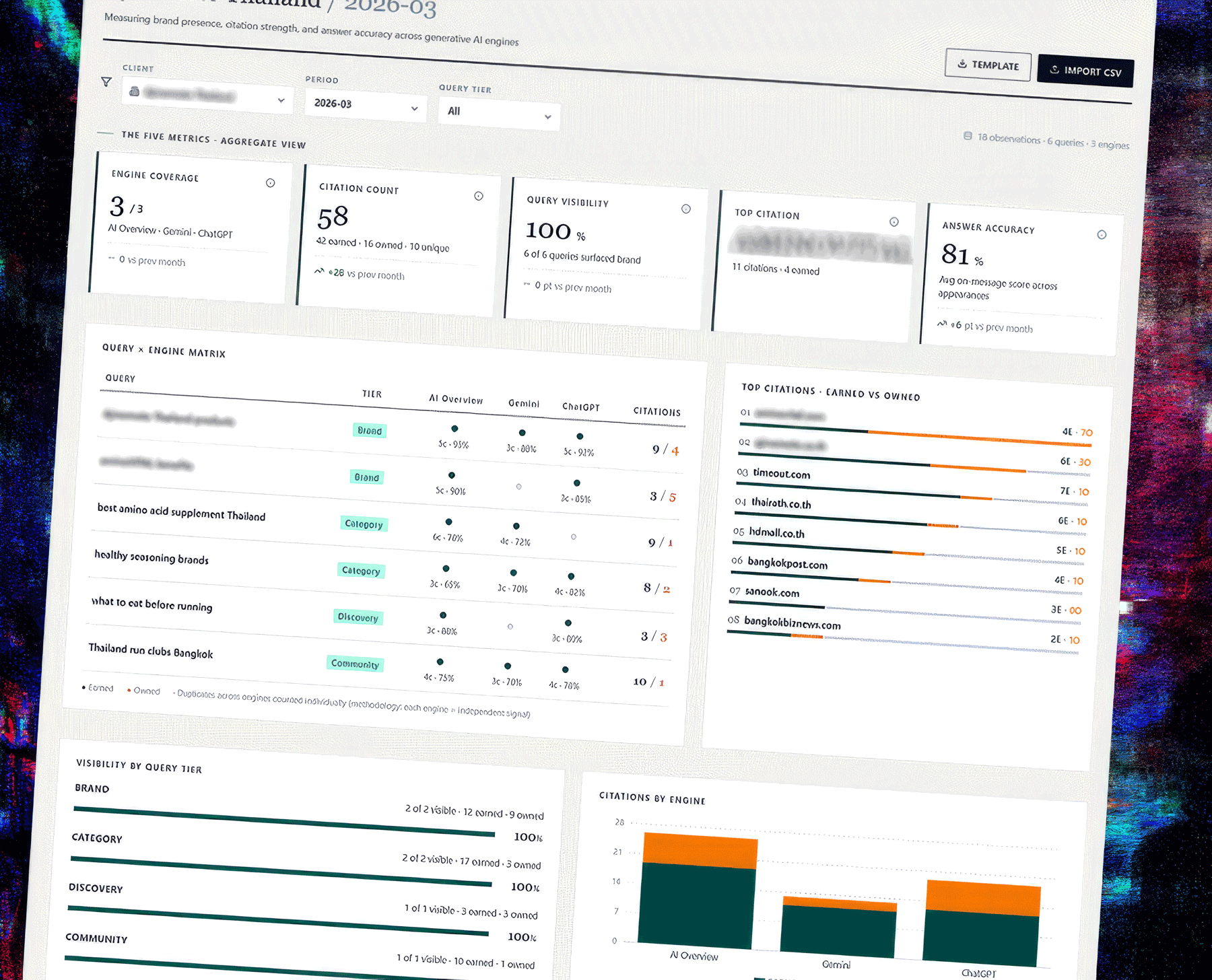Open the Query Tier All dropdown
This screenshot has height=980, width=1212.
tap(499, 113)
